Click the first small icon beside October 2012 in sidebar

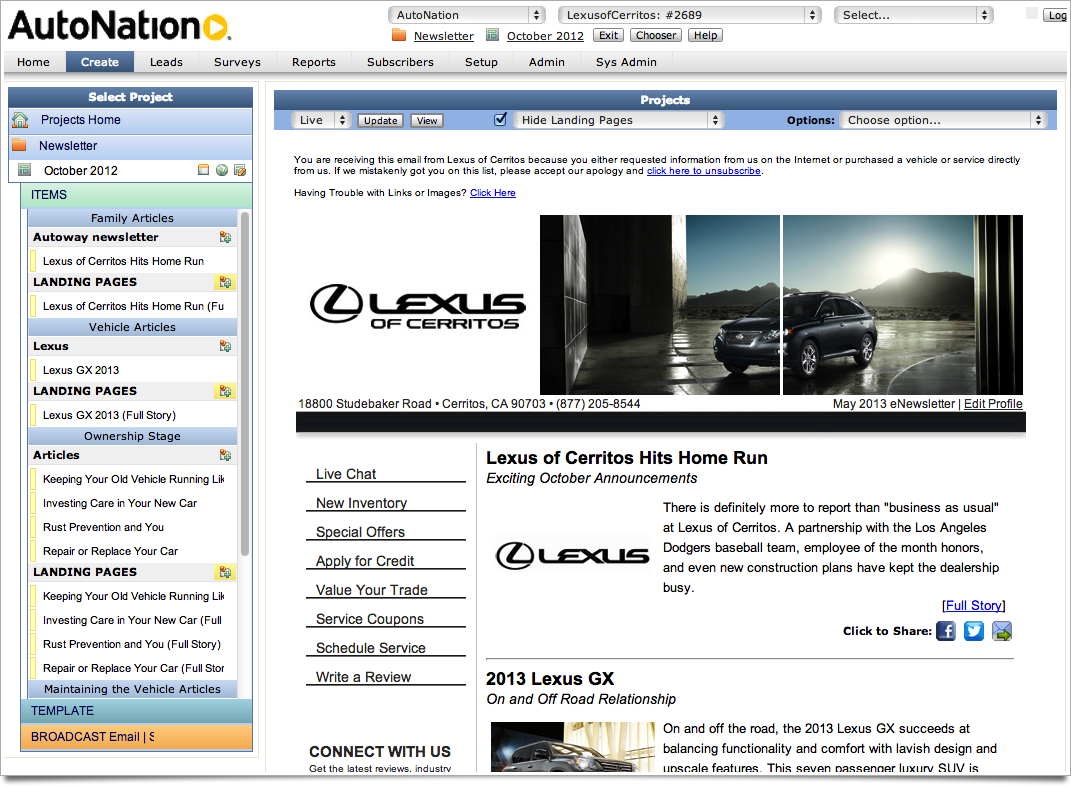pos(204,170)
